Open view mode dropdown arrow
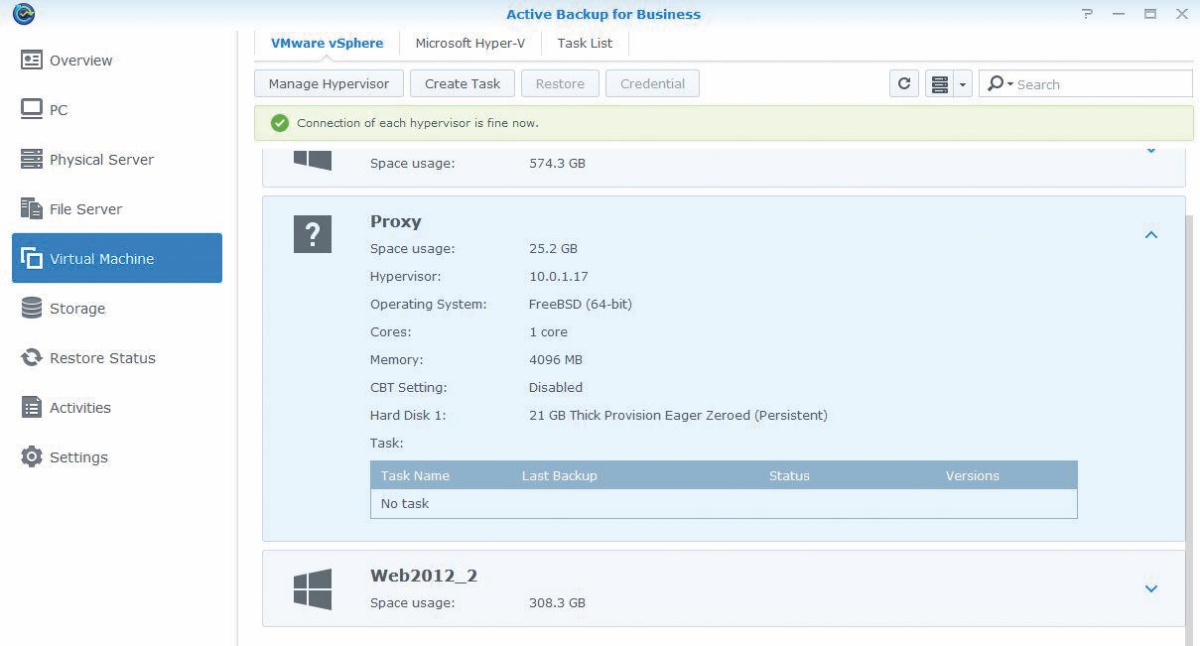Screen dimensions: 1200x646 (x=964, y=84)
